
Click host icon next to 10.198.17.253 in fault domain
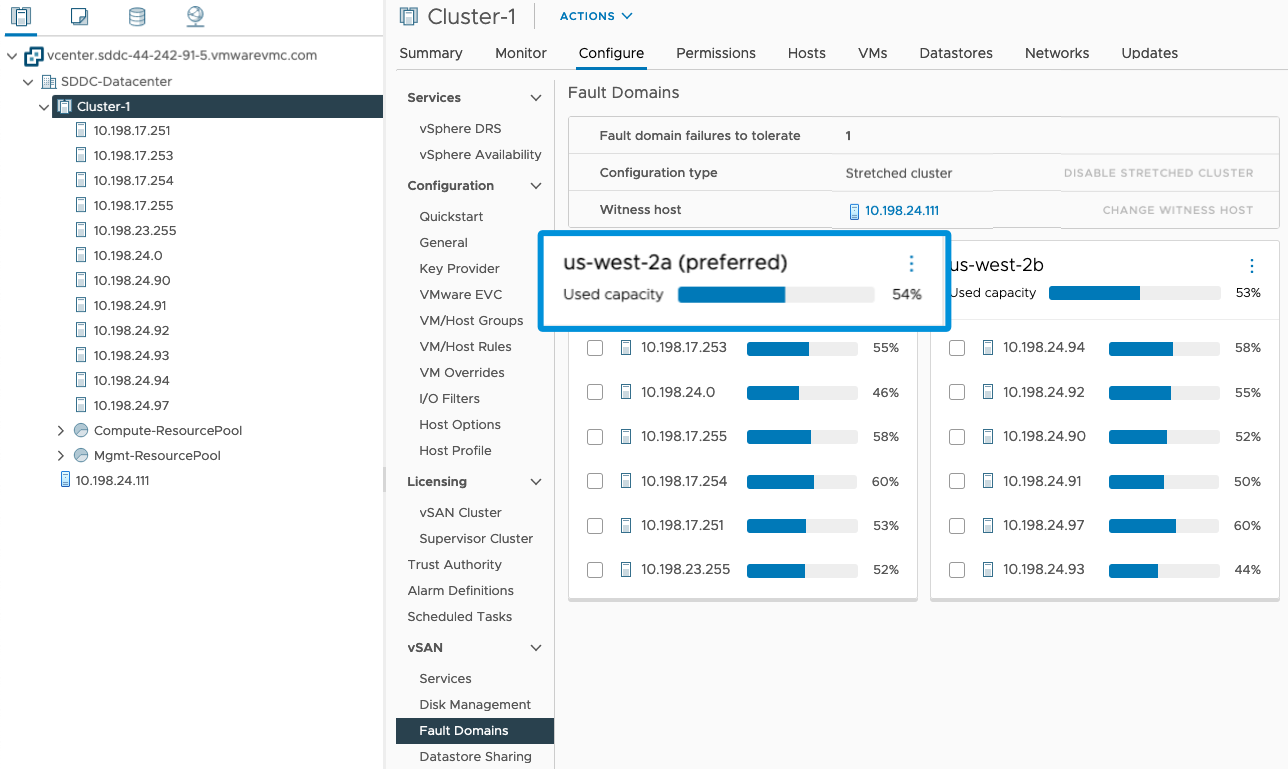pyautogui.click(x=626, y=348)
